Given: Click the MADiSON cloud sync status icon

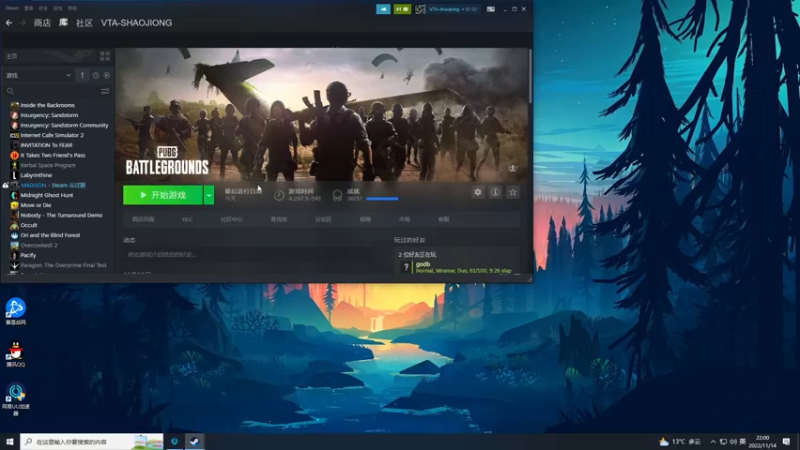Looking at the screenshot, I should (x=6, y=185).
